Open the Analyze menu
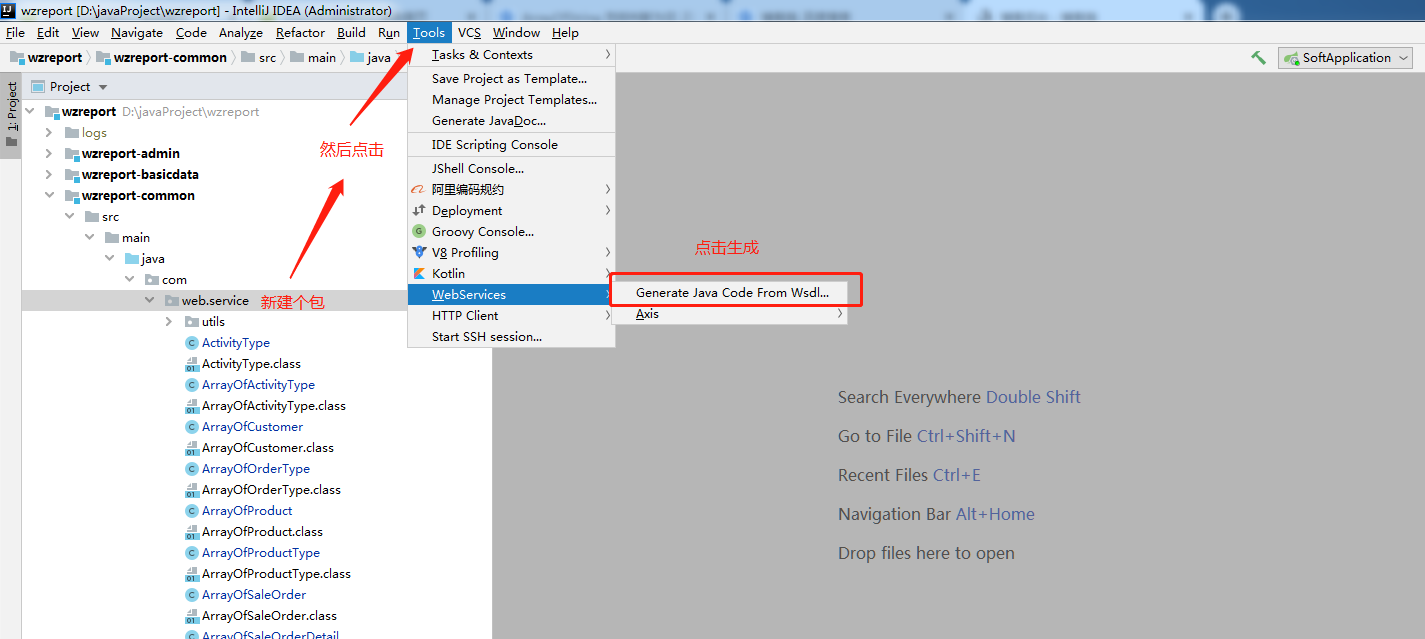Screen dimensions: 1425x639 click(241, 33)
